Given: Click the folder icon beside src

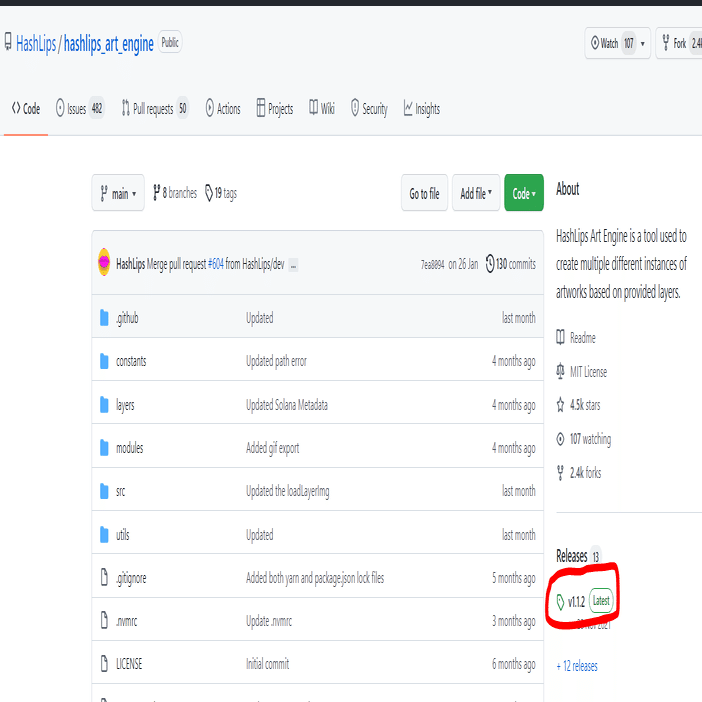Looking at the screenshot, I should point(104,491).
